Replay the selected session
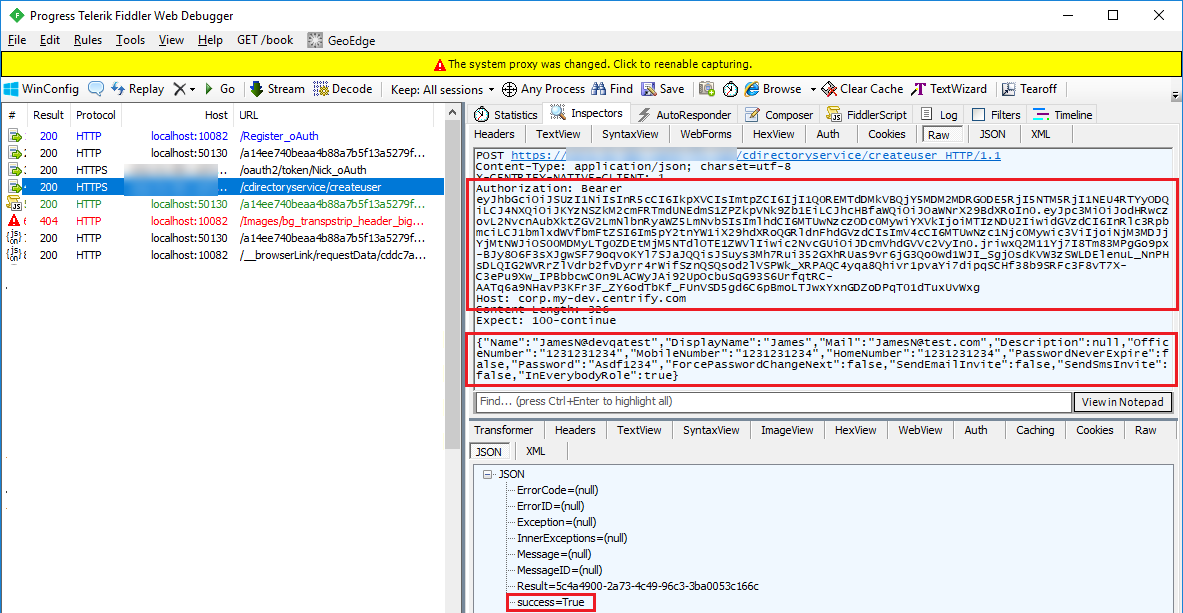This screenshot has height=613, width=1183. click(137, 89)
